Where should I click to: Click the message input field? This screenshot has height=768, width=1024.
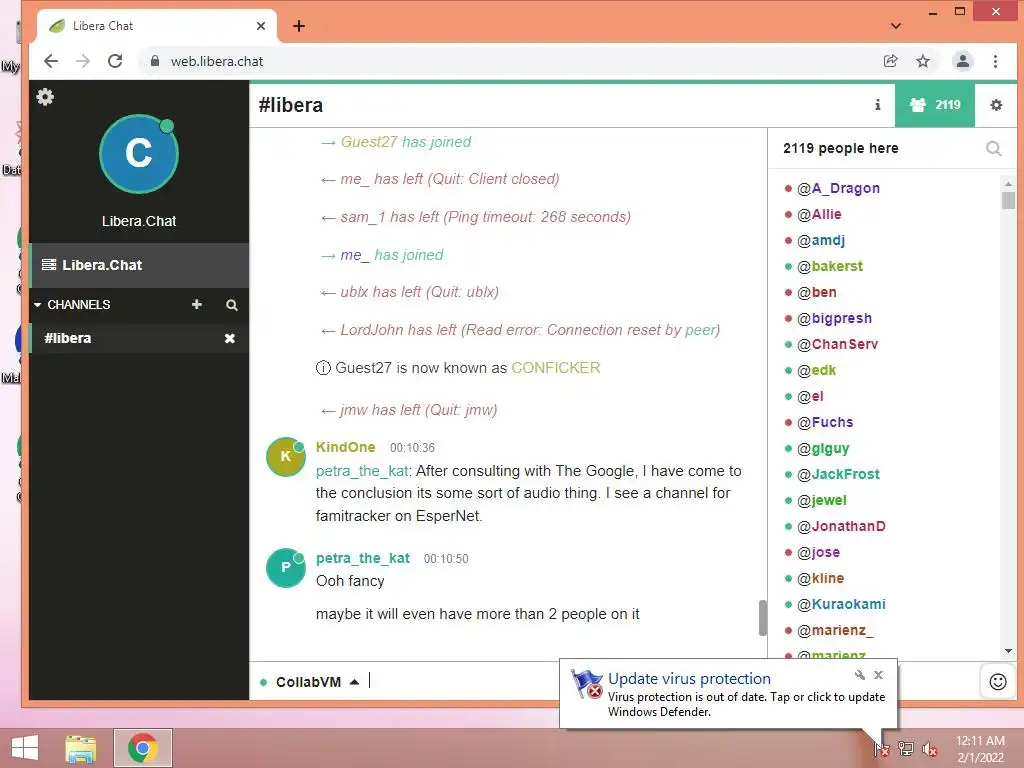[x=464, y=681]
